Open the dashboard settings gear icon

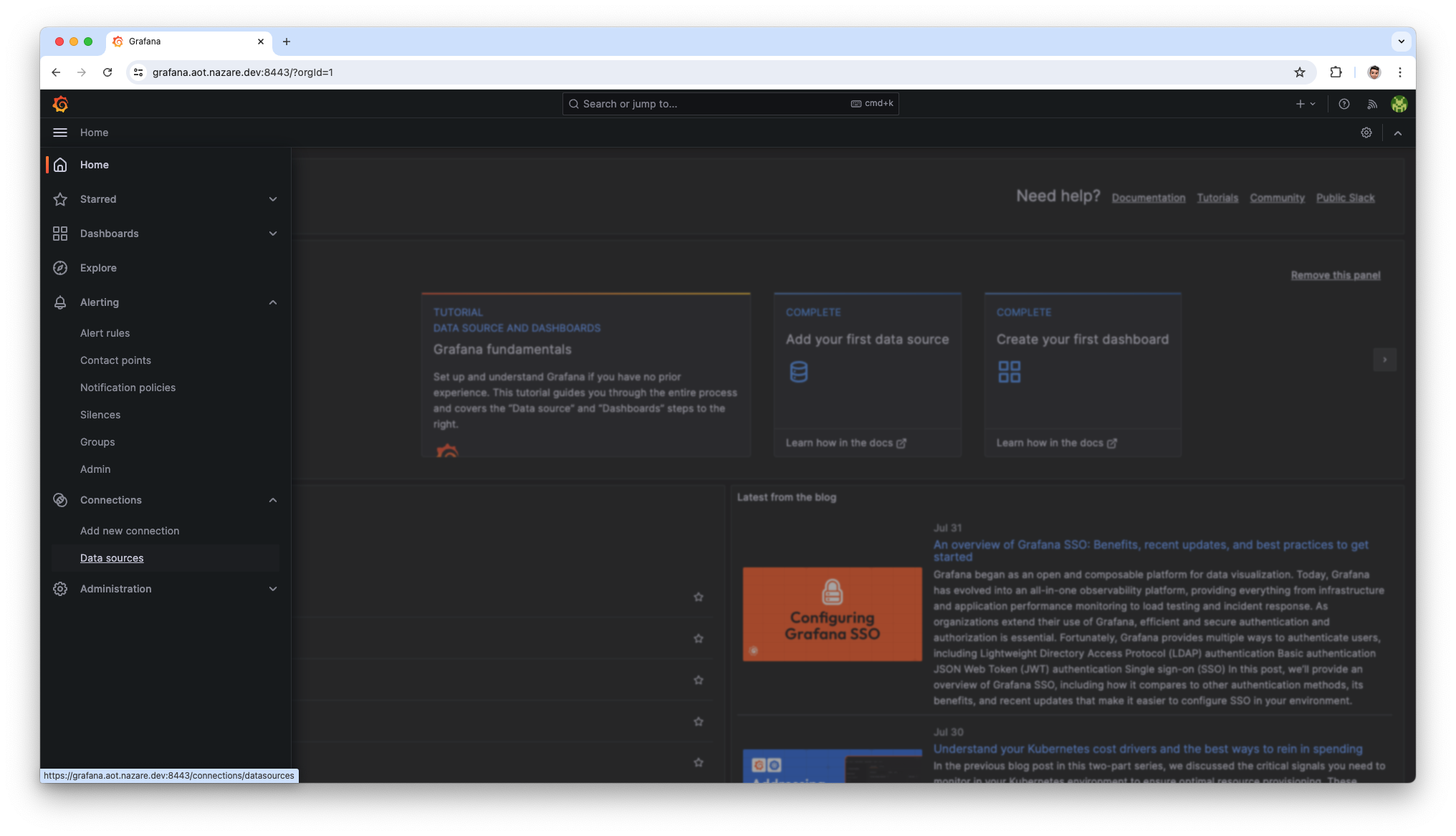[x=1366, y=133]
